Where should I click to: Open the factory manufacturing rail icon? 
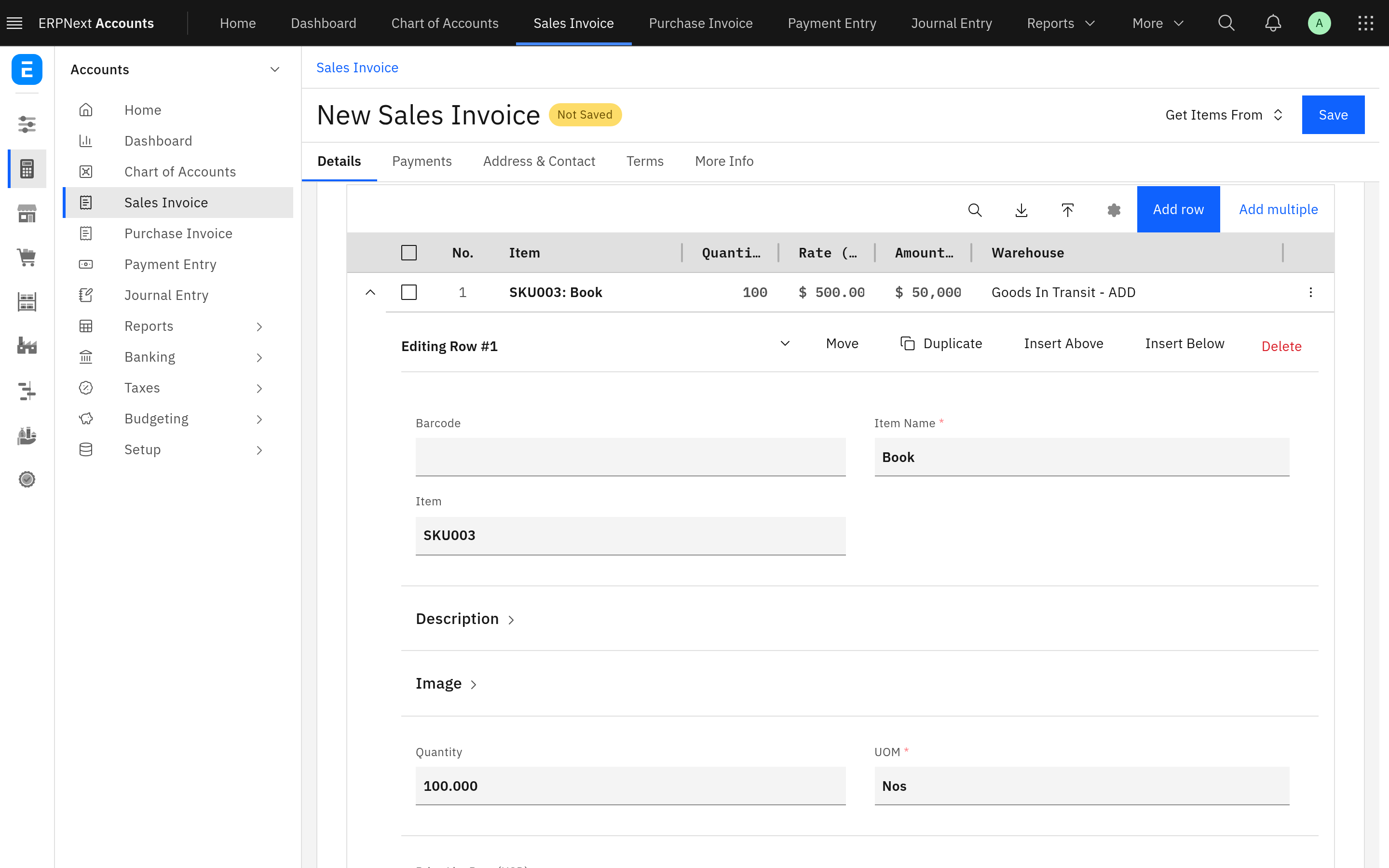(x=27, y=346)
